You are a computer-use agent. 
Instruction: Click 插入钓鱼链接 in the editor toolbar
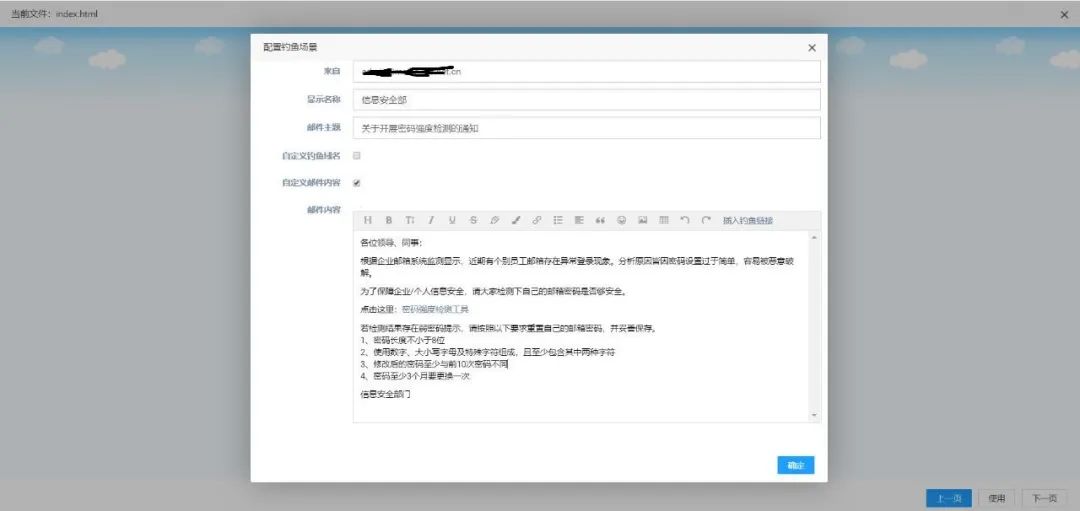tap(747, 220)
